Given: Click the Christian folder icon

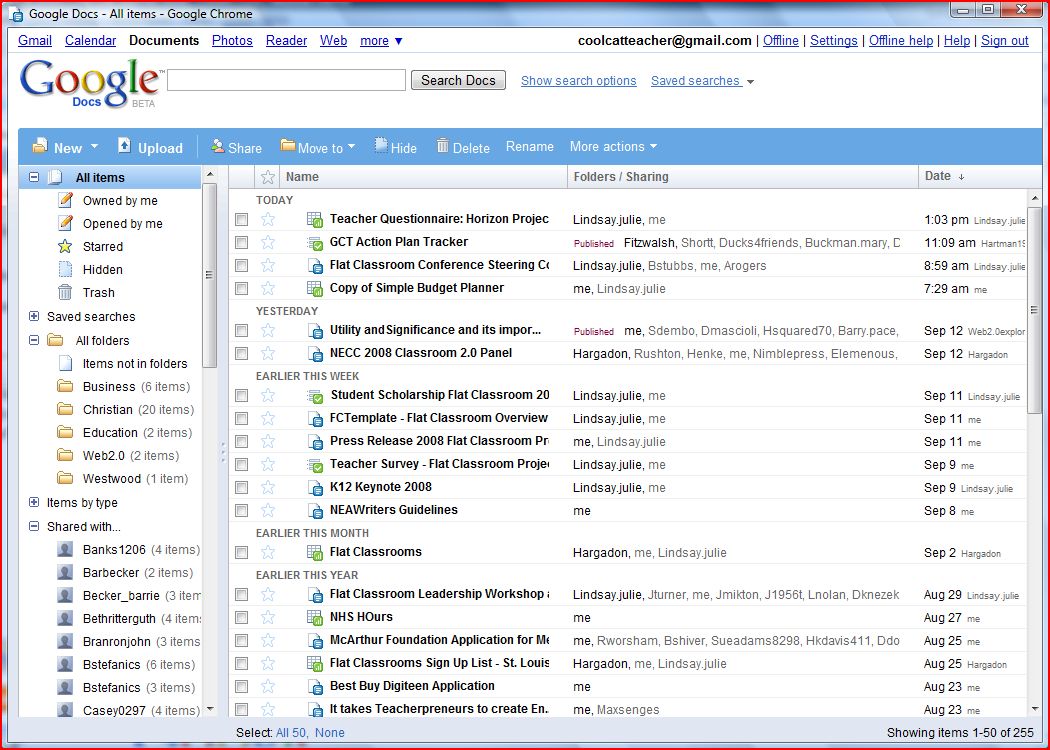Looking at the screenshot, I should coord(65,409).
